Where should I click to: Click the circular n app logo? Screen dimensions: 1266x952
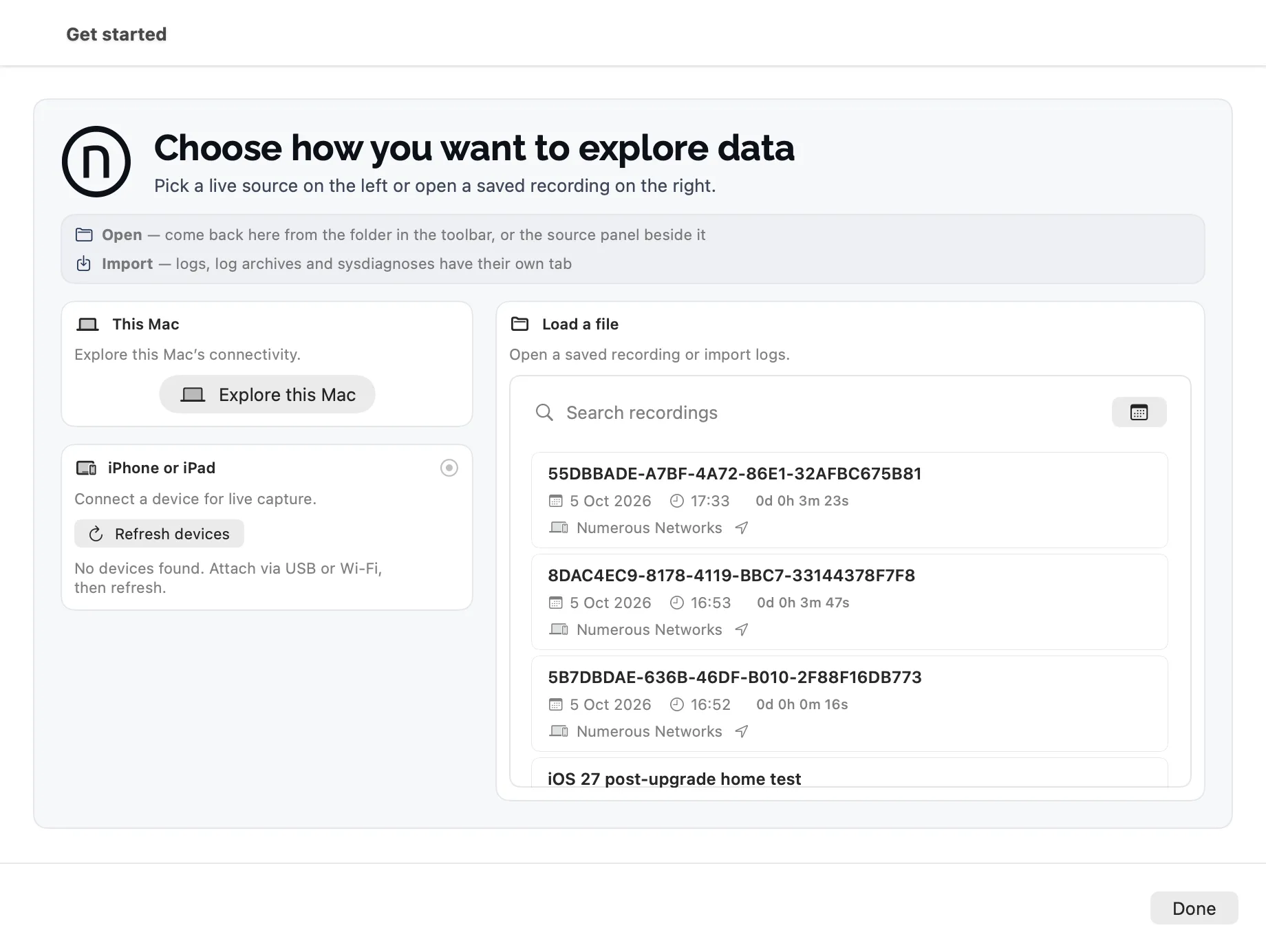(x=96, y=162)
